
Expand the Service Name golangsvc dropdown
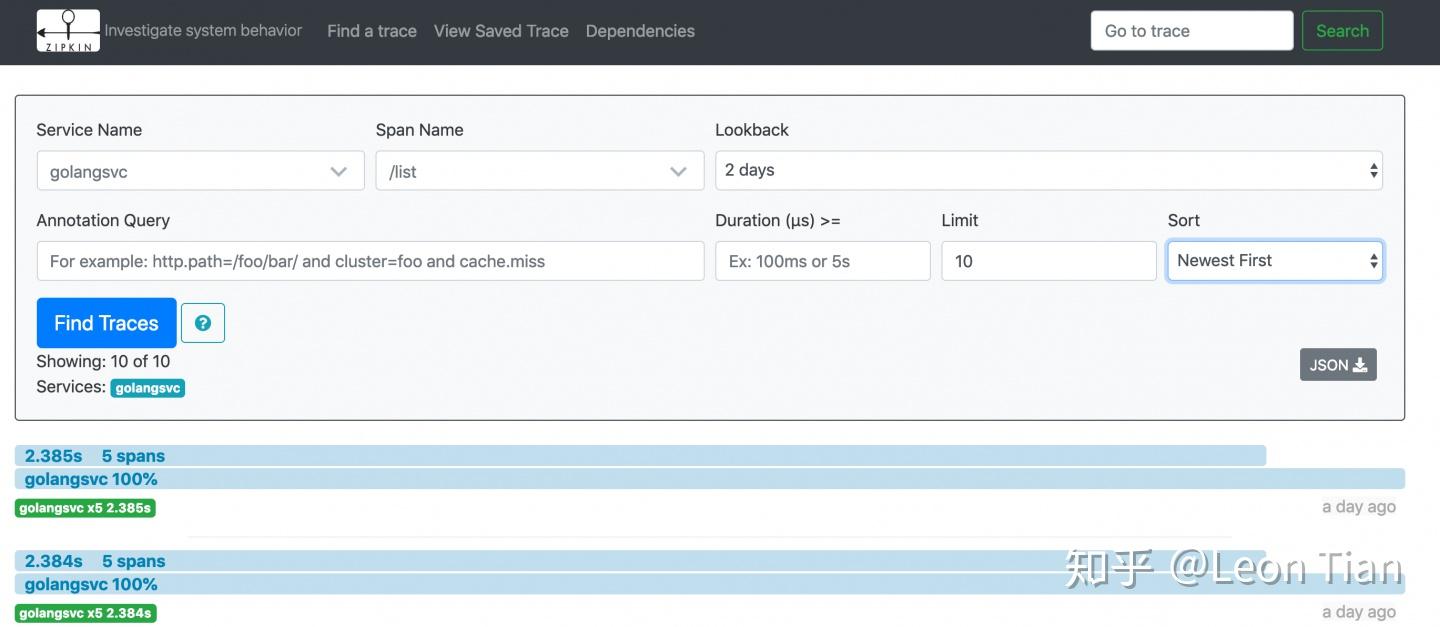pyautogui.click(x=200, y=171)
